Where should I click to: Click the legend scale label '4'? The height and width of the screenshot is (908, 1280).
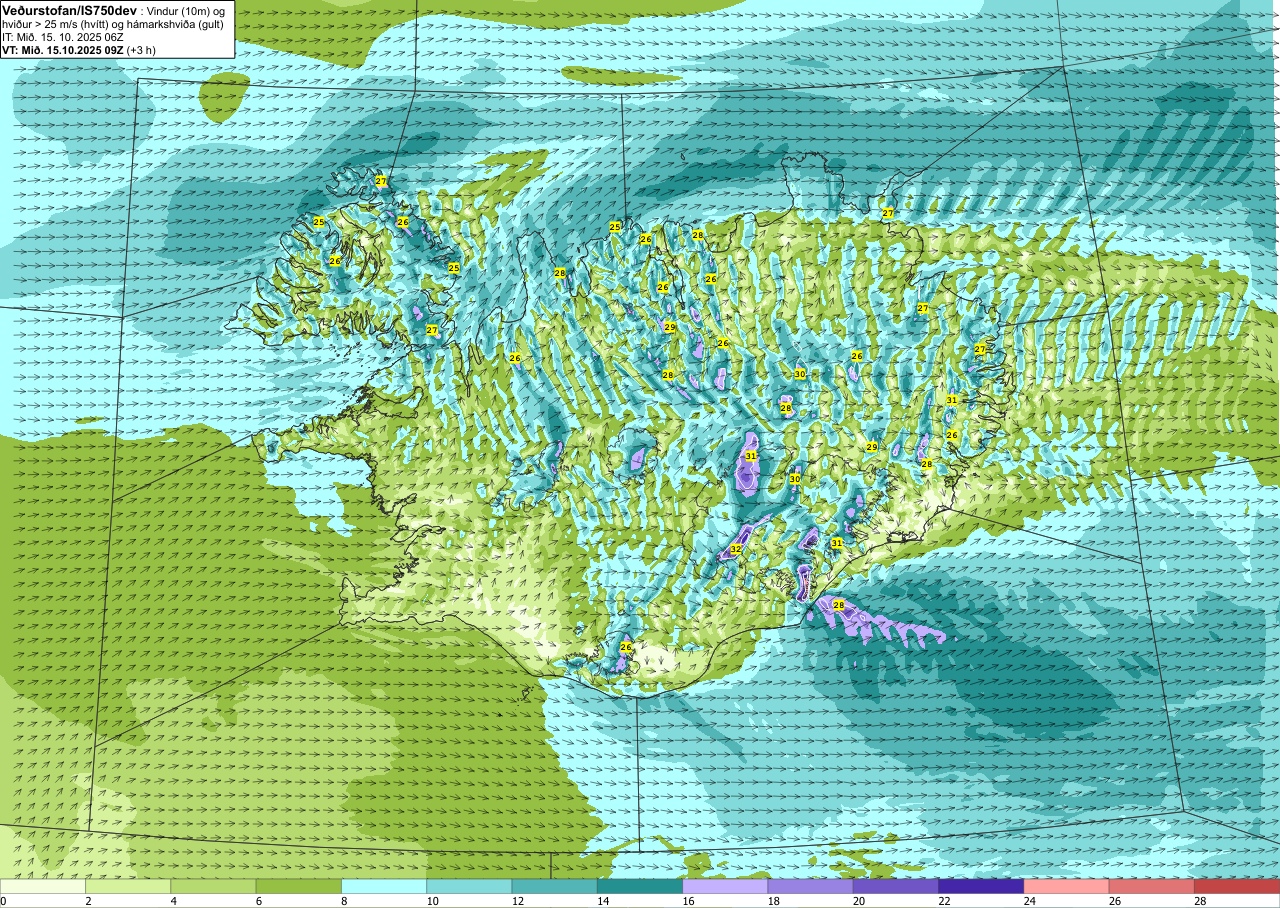point(173,901)
